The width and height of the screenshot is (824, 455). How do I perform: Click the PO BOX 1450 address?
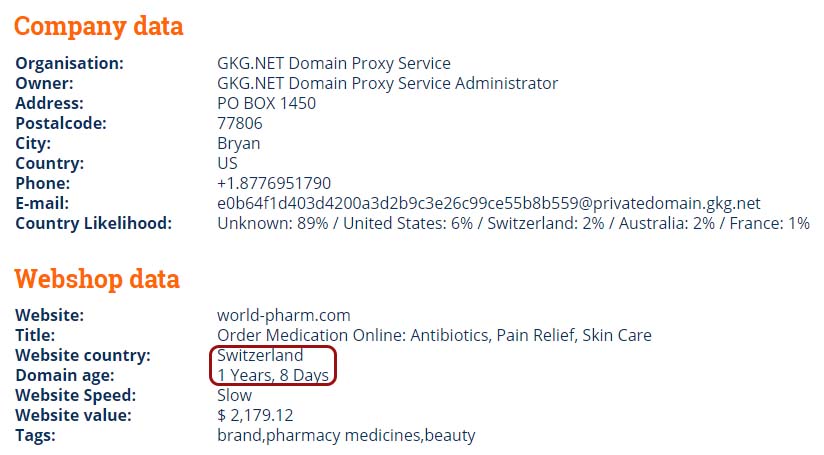coord(266,104)
